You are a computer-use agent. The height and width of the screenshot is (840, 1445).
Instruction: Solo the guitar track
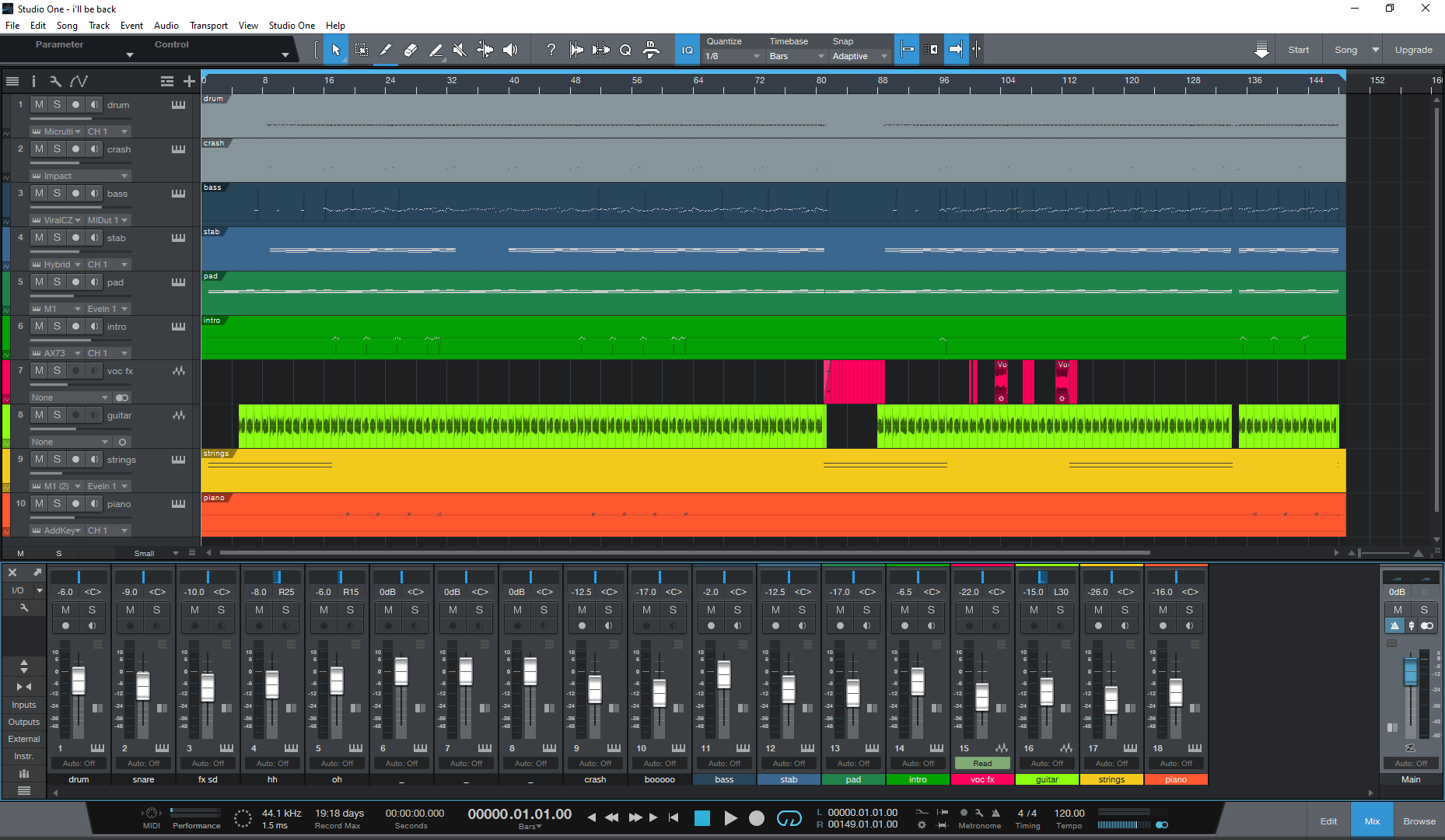[x=57, y=415]
